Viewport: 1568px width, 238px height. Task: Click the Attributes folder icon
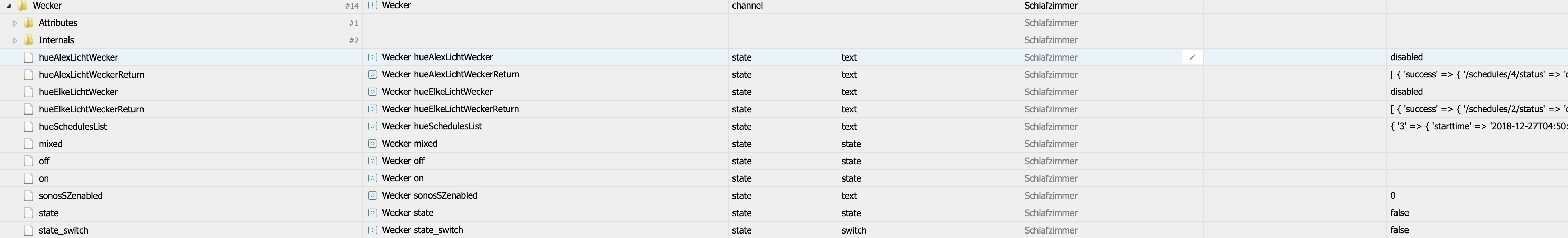tap(28, 23)
